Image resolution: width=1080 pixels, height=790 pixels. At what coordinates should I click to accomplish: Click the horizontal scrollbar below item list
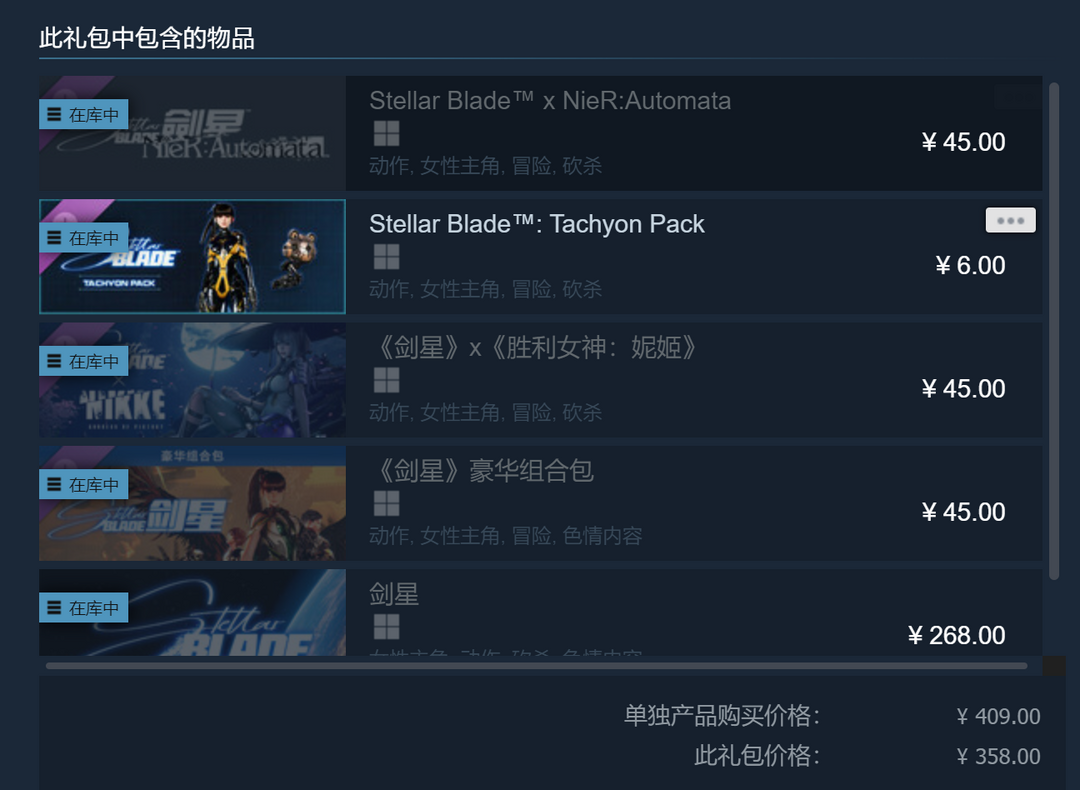point(537,666)
